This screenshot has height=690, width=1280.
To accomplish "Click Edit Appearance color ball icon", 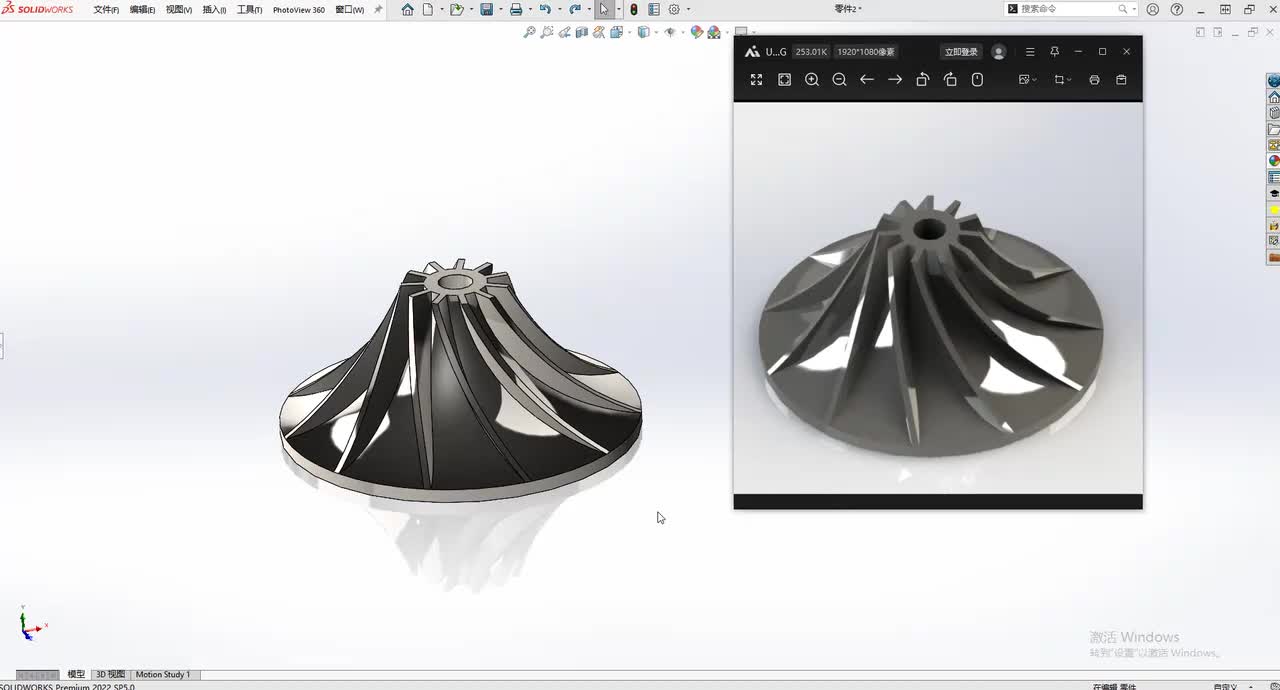I will click(697, 32).
